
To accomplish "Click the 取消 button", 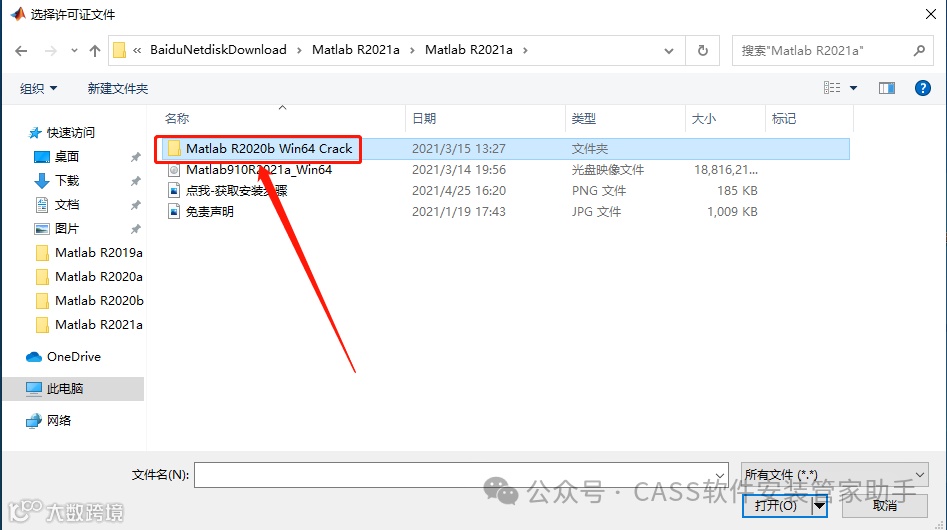I will tap(885, 505).
